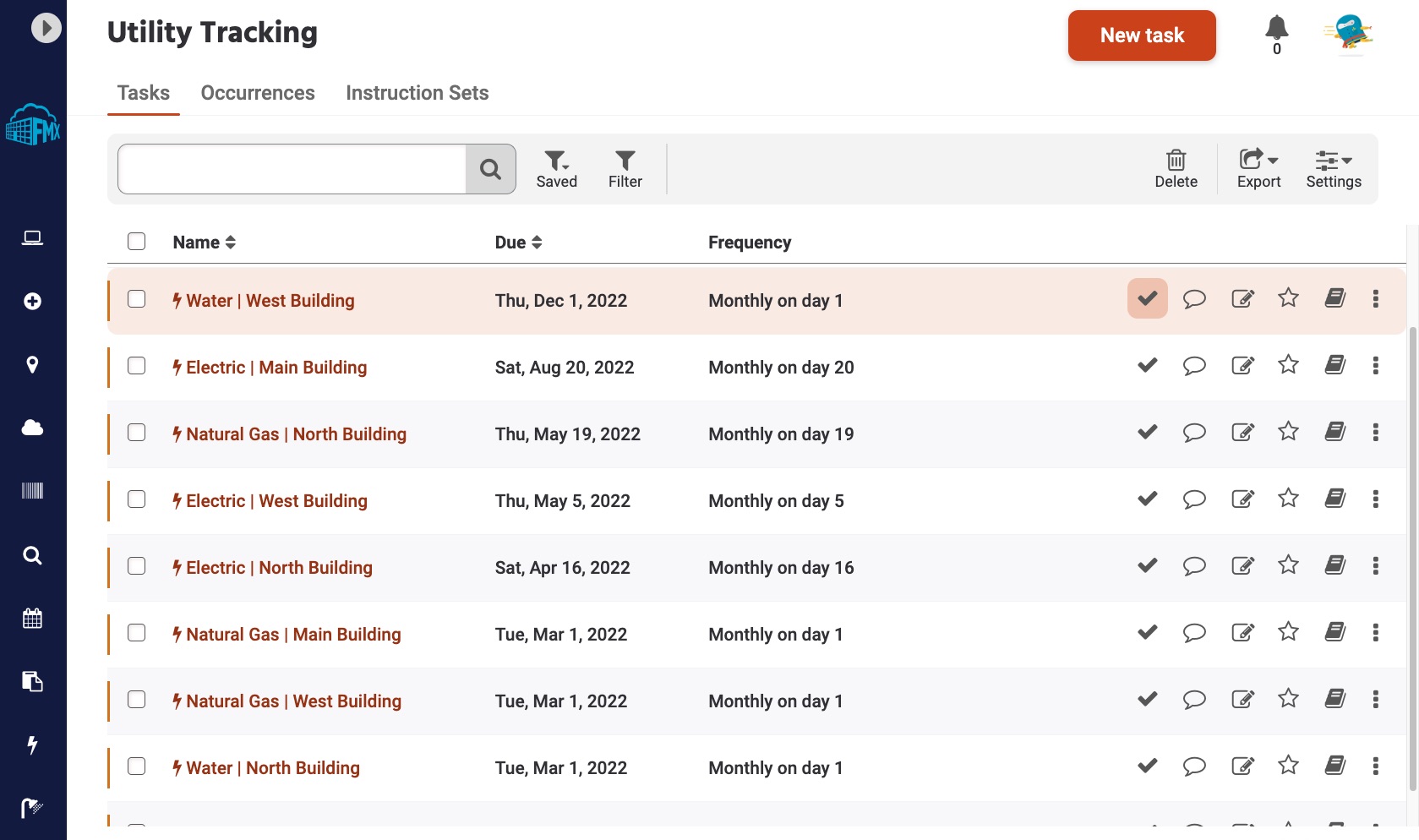Edit the Natural Gas | North Building task

(1242, 433)
